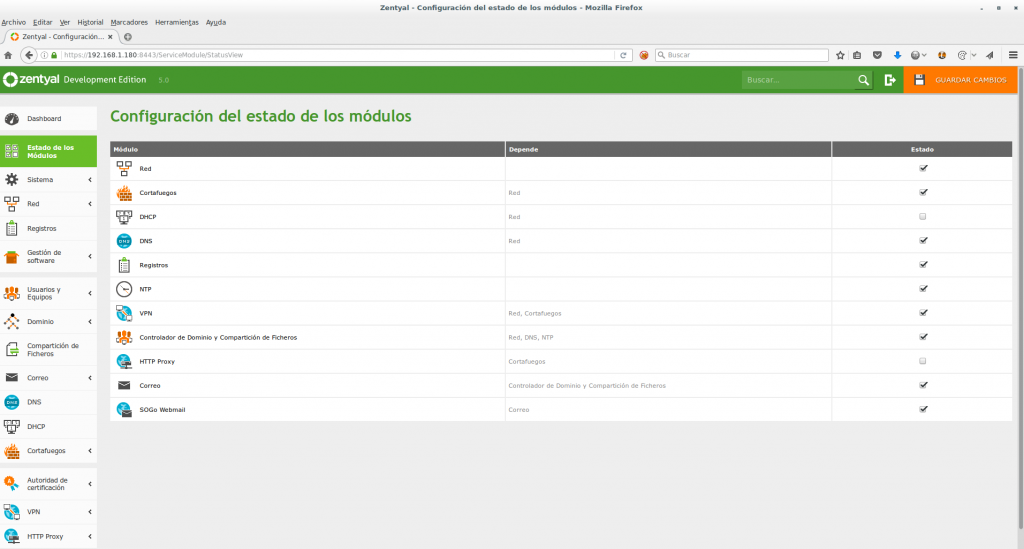Open the Herramientas menu
Viewport: 1024px width, 549px height.
coord(177,22)
